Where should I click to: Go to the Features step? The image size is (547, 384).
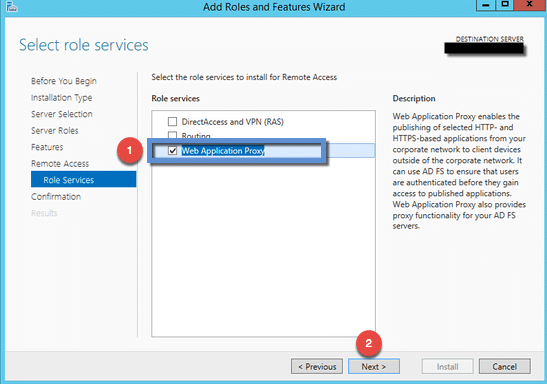click(47, 147)
